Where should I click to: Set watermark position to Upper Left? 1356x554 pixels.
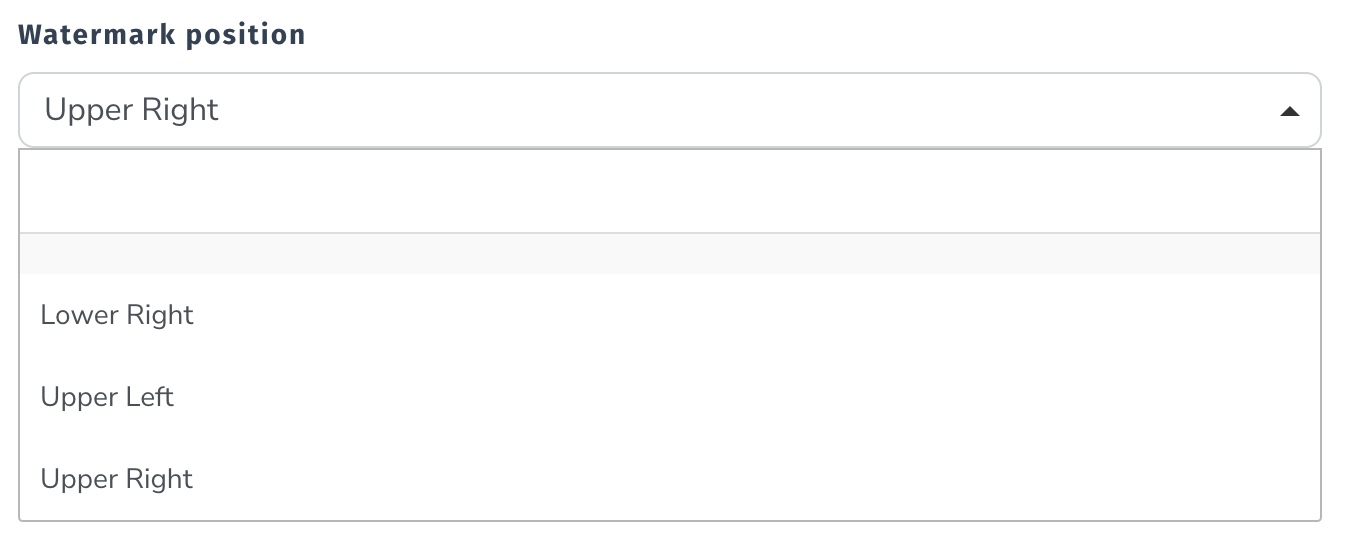coord(107,397)
